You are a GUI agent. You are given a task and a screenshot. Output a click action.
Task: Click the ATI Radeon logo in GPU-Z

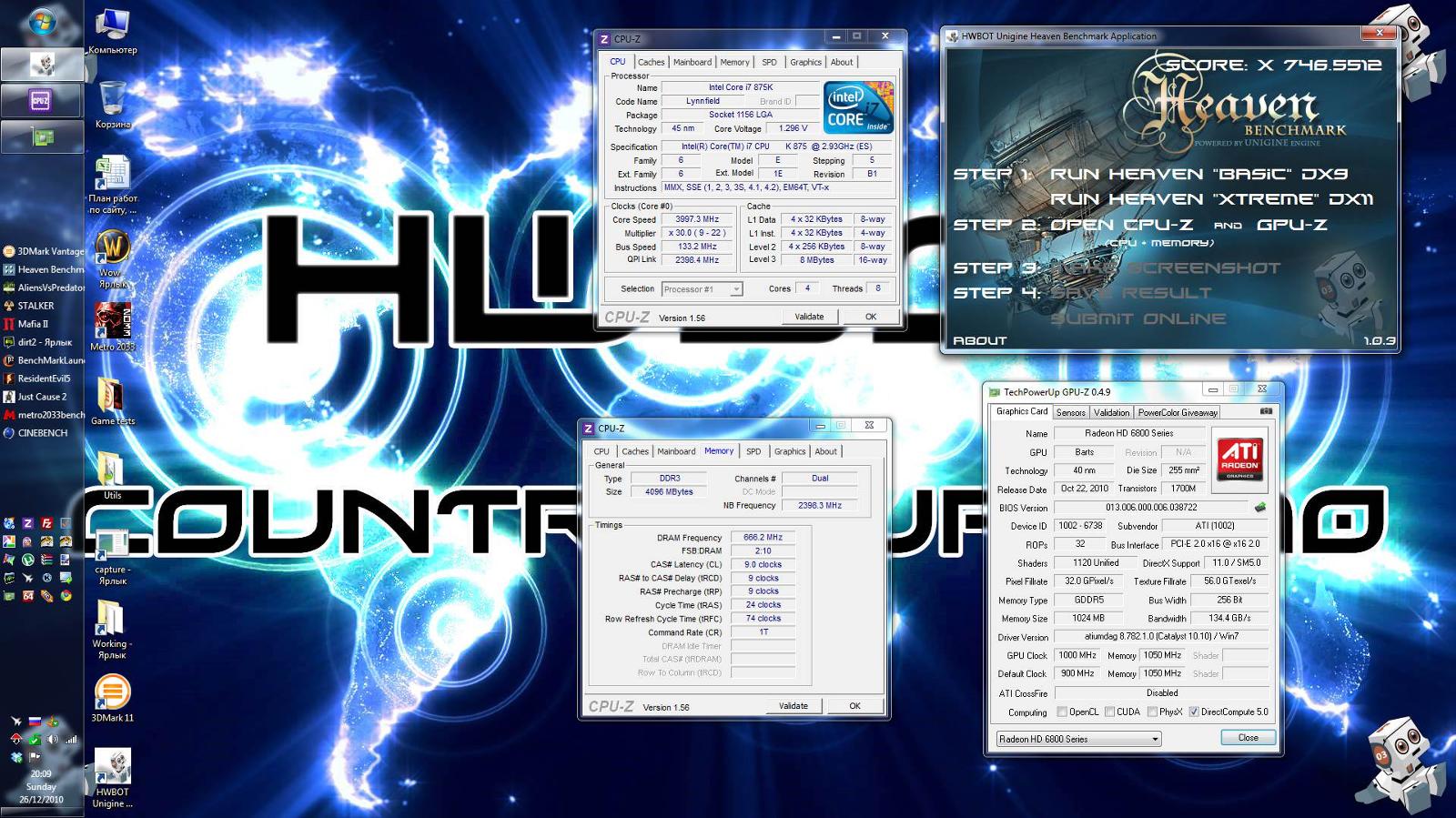(1240, 459)
